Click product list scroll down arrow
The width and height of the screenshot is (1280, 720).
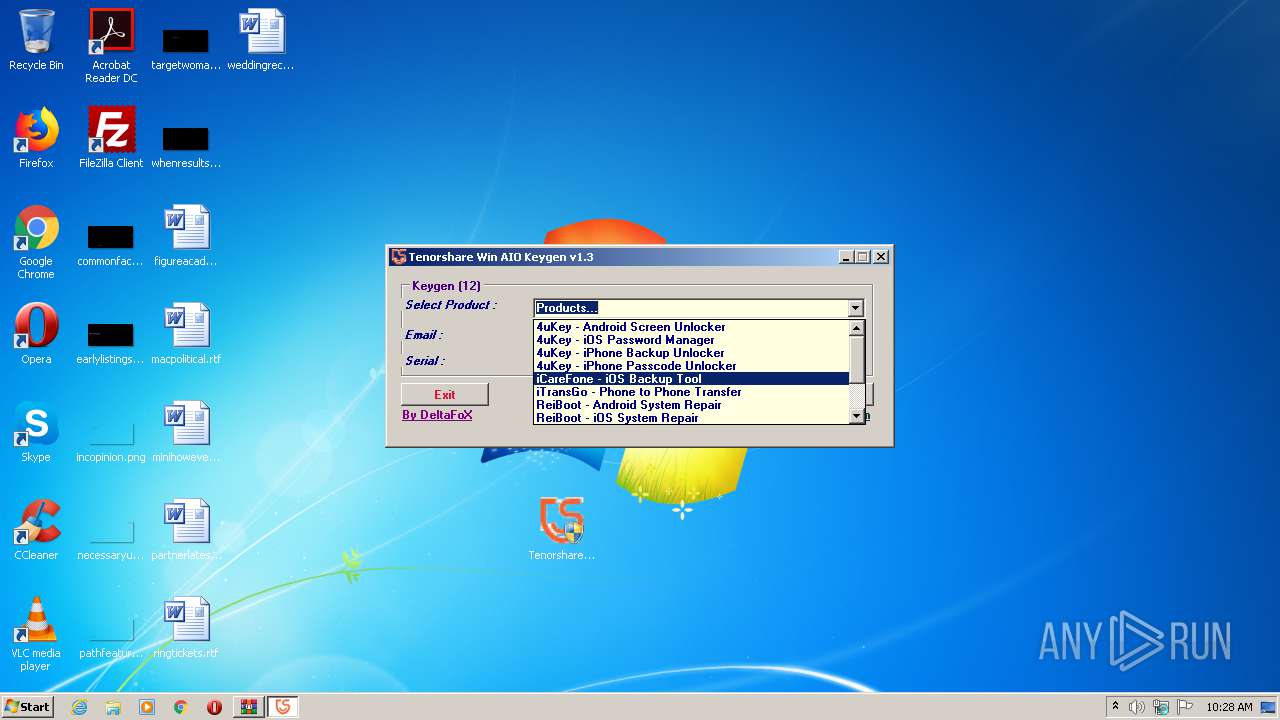coord(856,416)
